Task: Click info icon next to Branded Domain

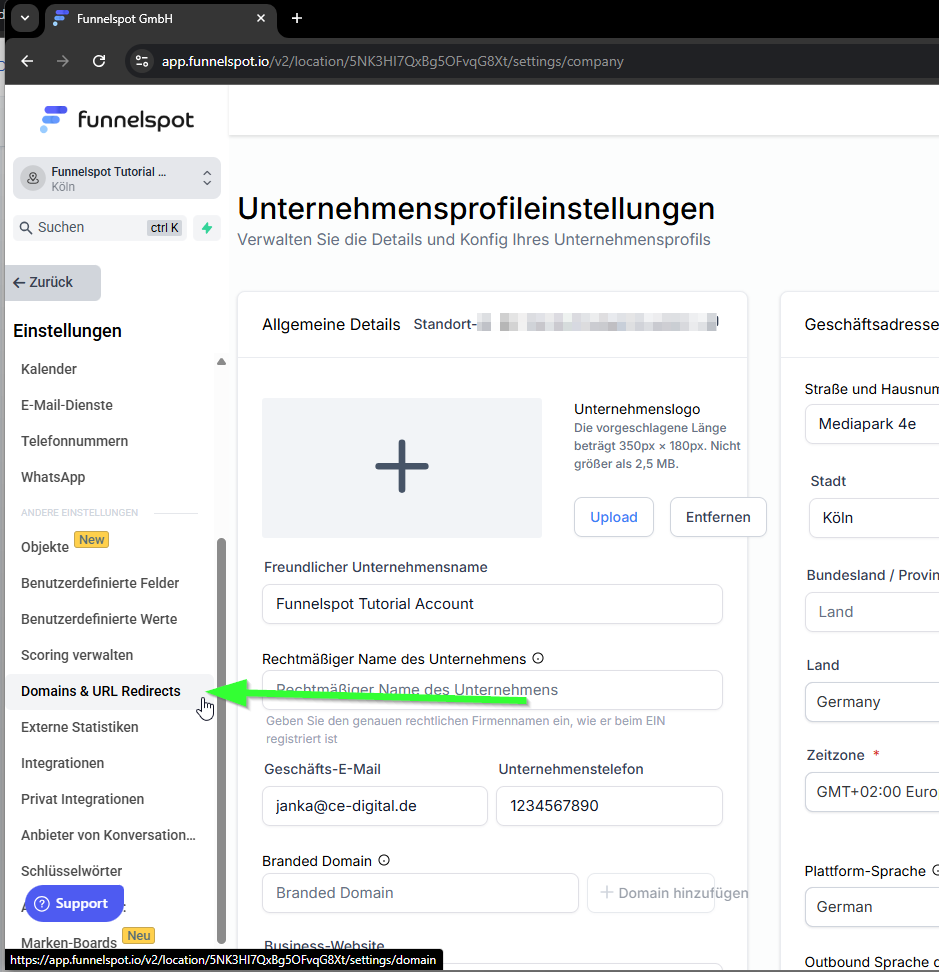Action: 384,860
